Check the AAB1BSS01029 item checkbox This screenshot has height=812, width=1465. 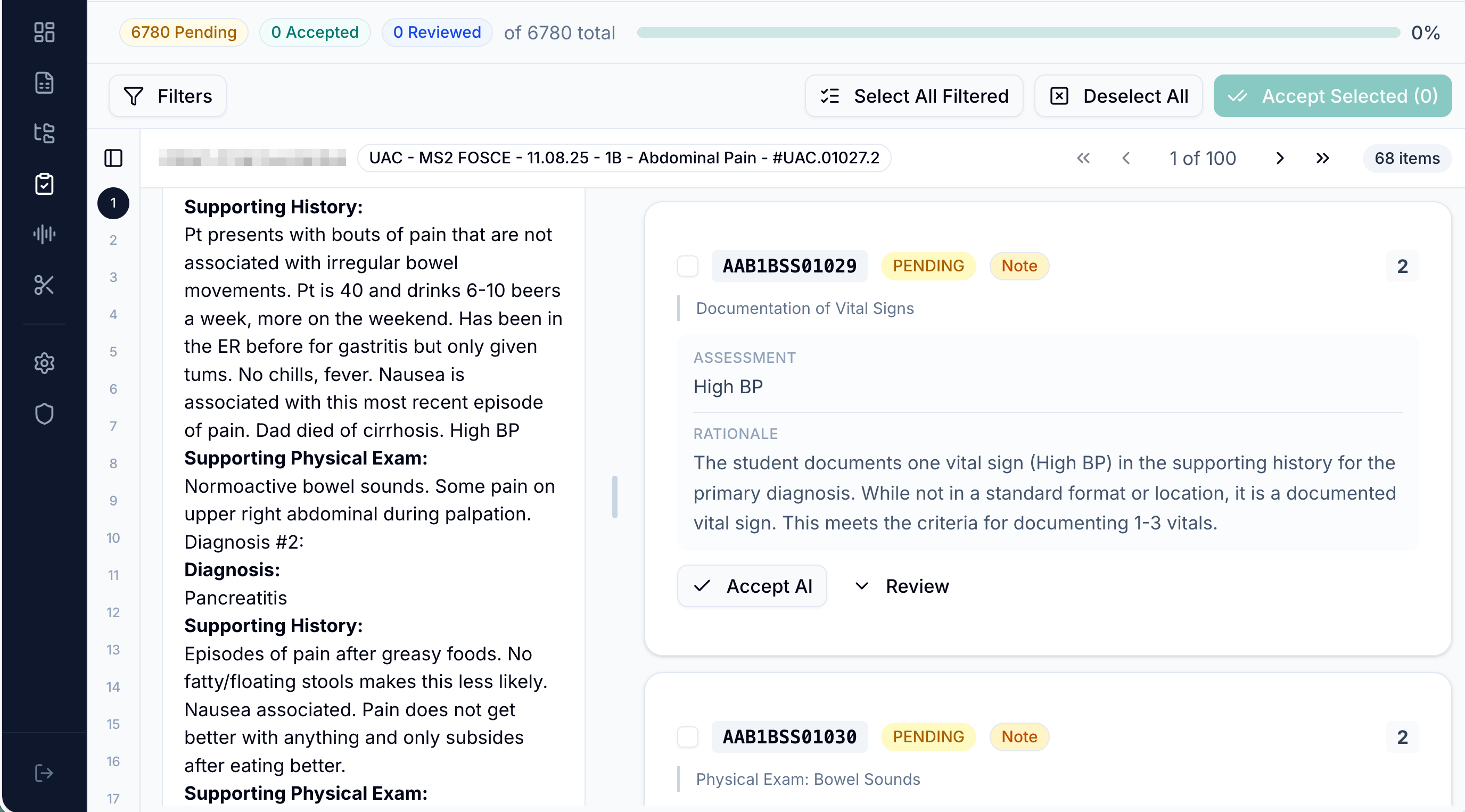[687, 266]
